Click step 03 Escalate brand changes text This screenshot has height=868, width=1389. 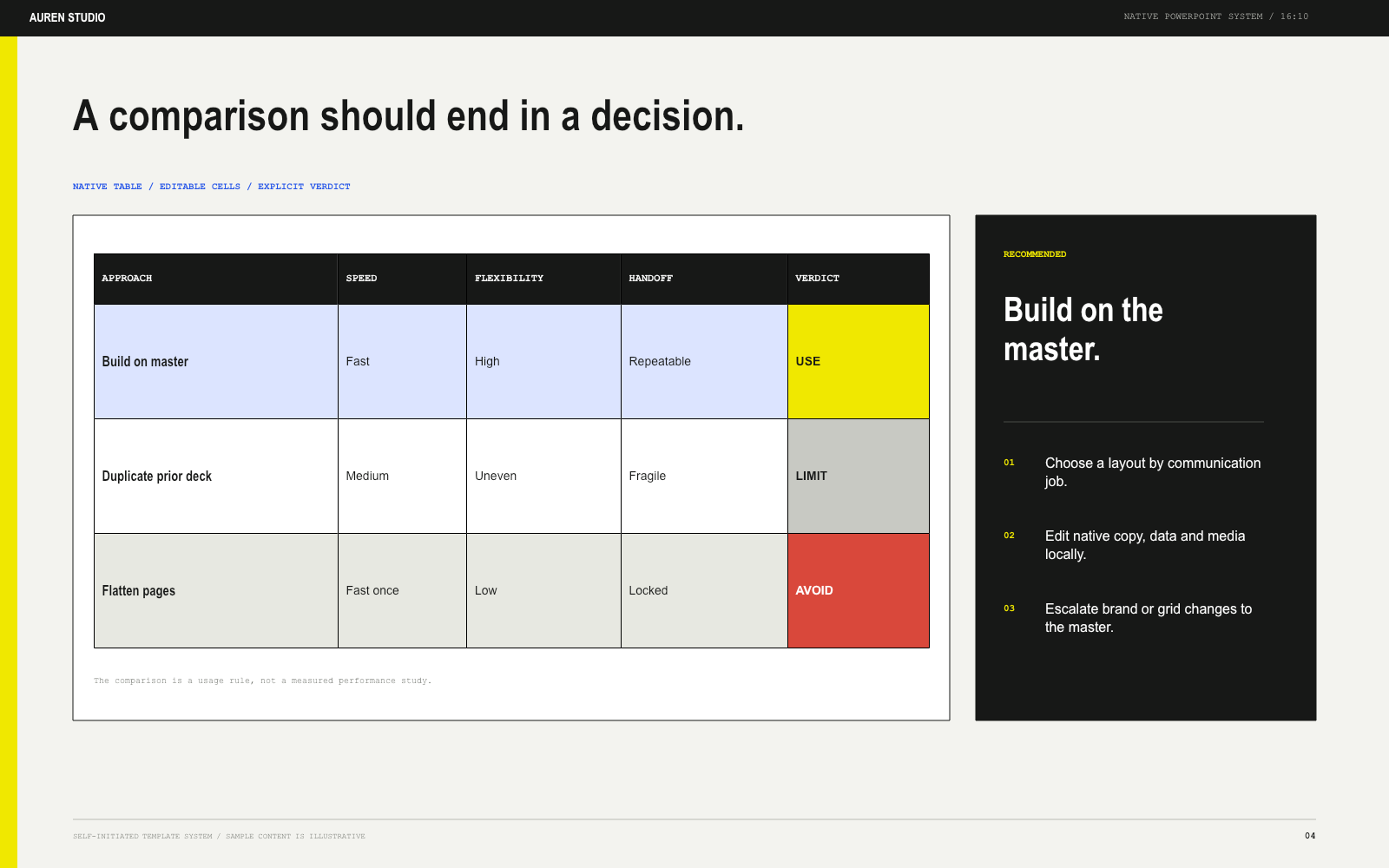[x=1149, y=618]
